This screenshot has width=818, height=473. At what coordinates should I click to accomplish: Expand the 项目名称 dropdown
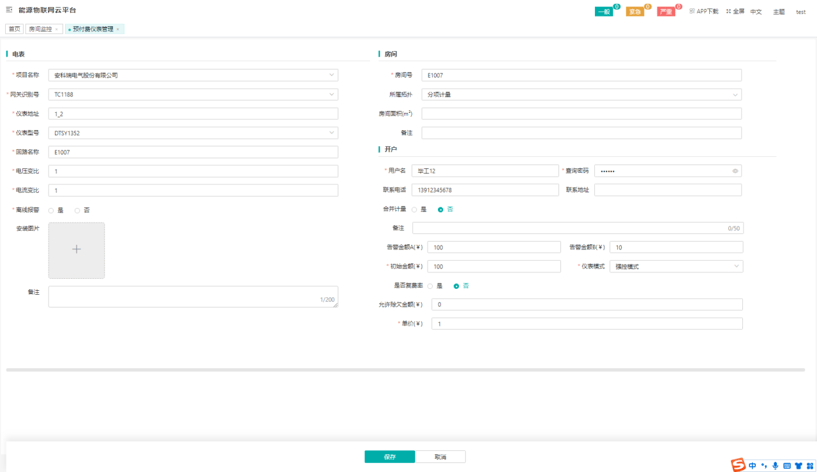click(193, 75)
